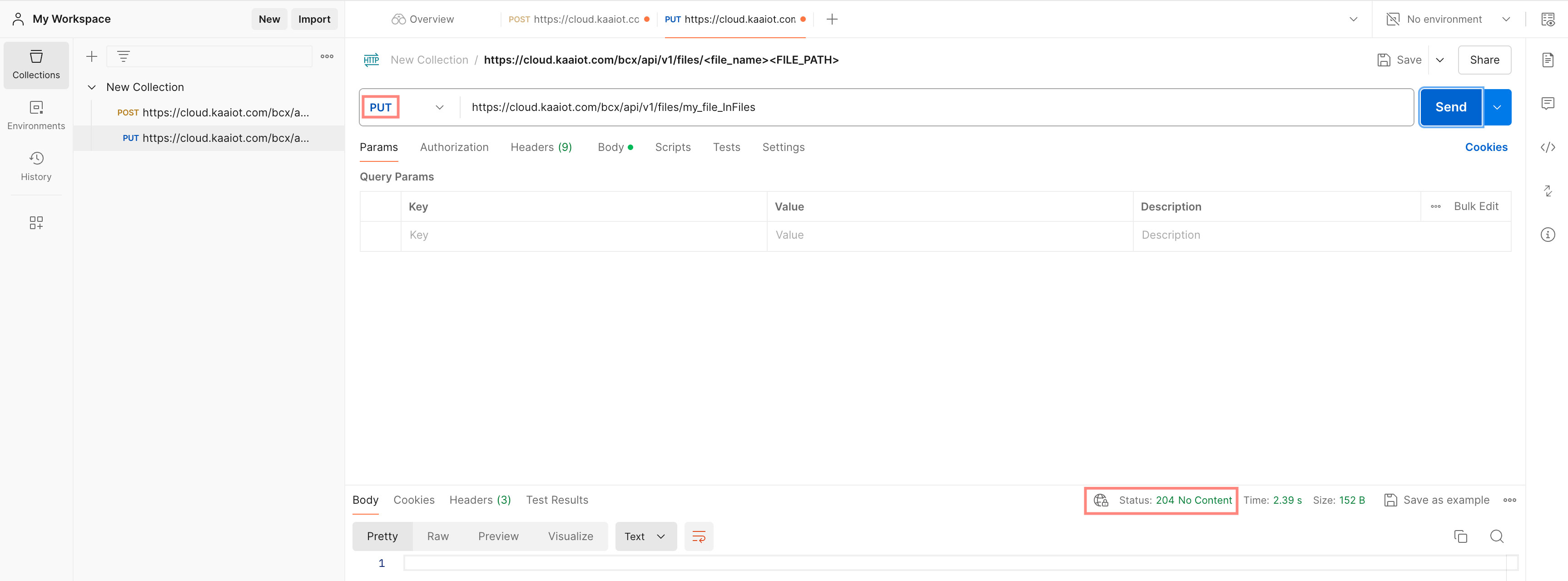Open the Text response format dropdown
1568x581 pixels.
645,536
